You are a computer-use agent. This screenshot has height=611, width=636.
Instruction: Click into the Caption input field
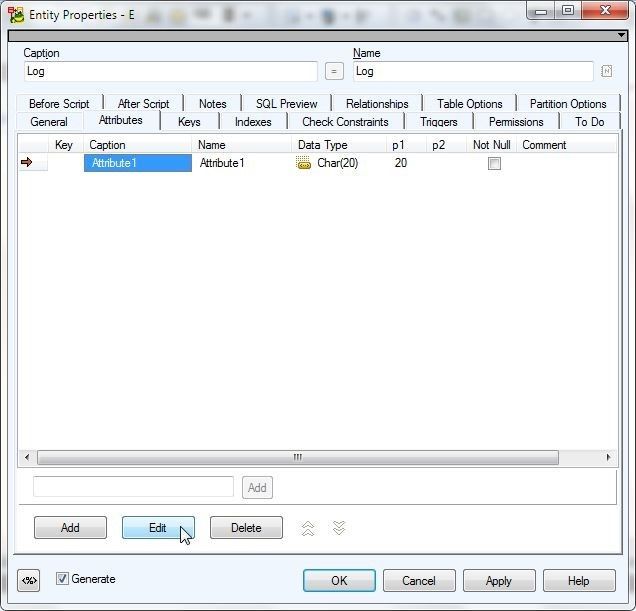[x=170, y=71]
